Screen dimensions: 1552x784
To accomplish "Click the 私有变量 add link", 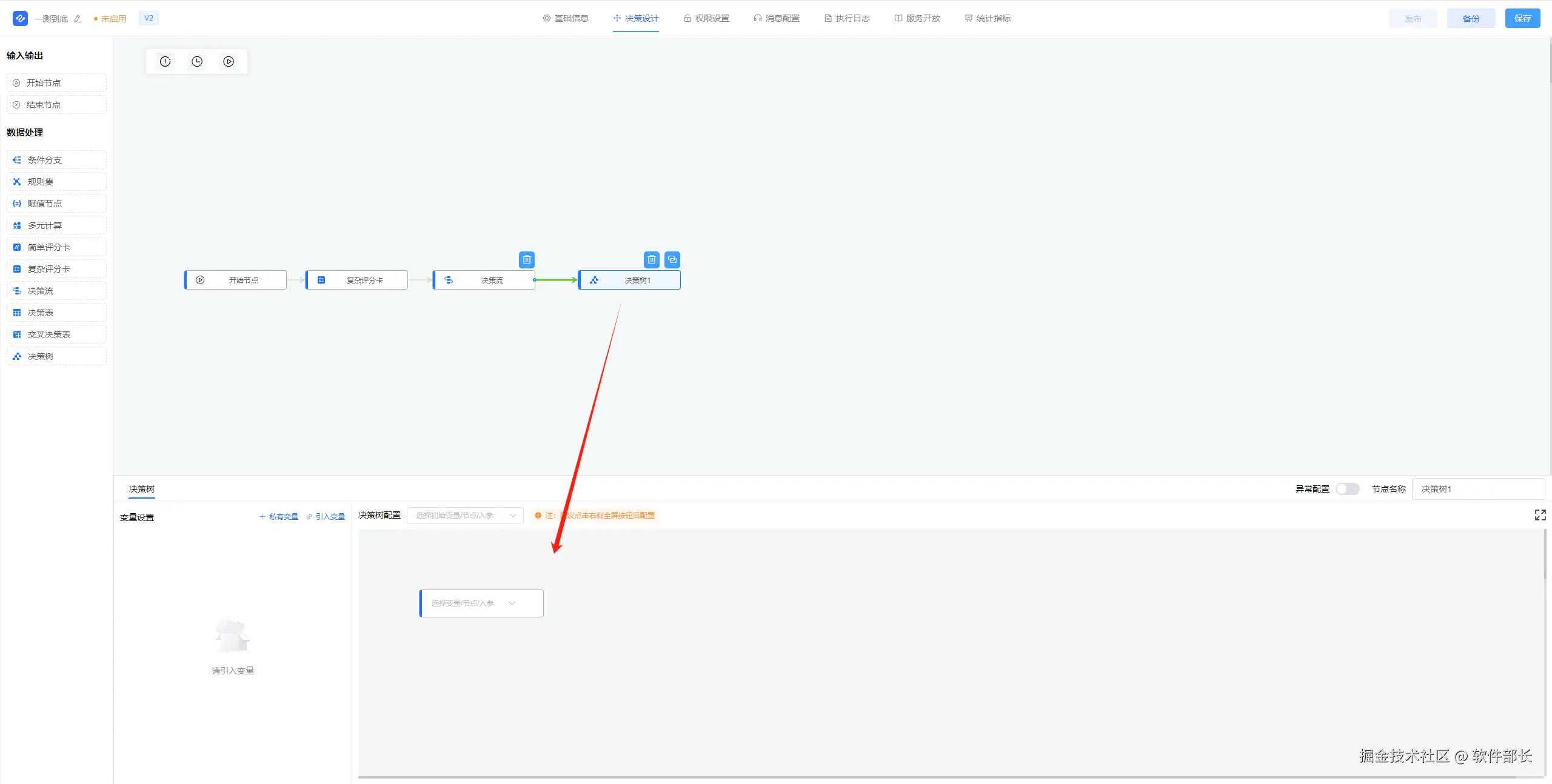I will click(x=279, y=517).
